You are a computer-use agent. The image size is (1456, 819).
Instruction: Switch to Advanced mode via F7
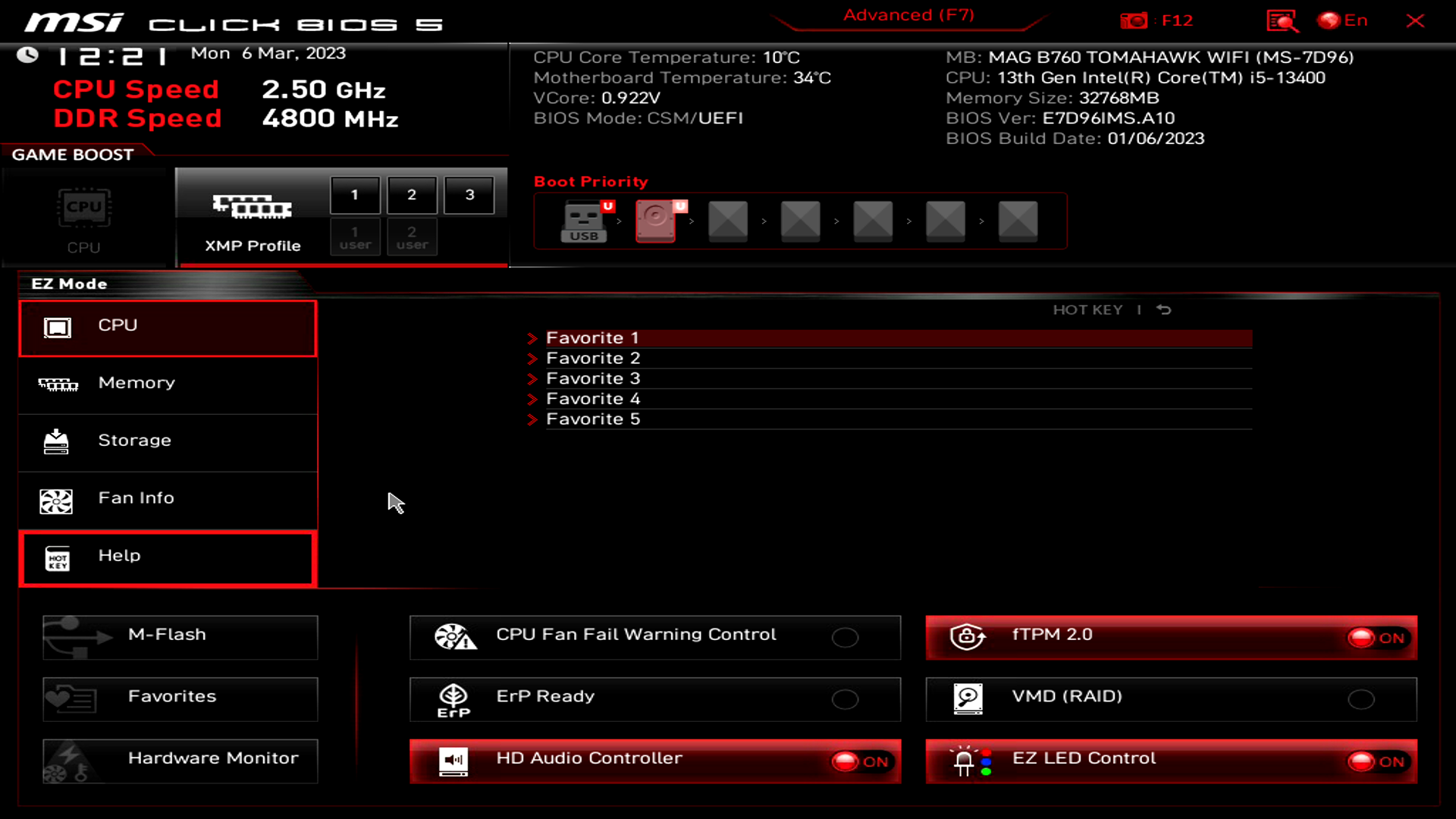coord(908,15)
